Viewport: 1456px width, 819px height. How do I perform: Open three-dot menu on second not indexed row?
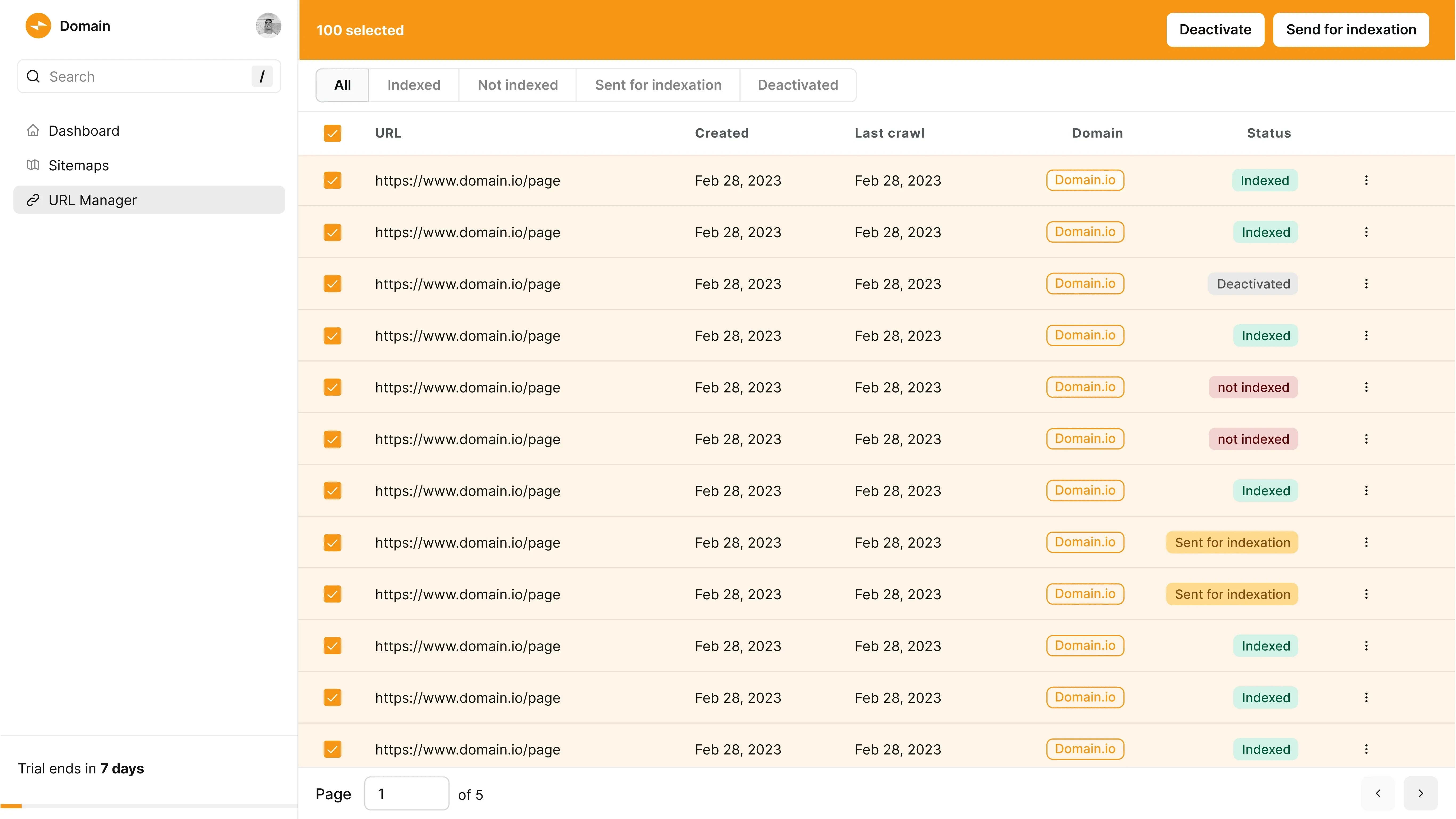1366,439
